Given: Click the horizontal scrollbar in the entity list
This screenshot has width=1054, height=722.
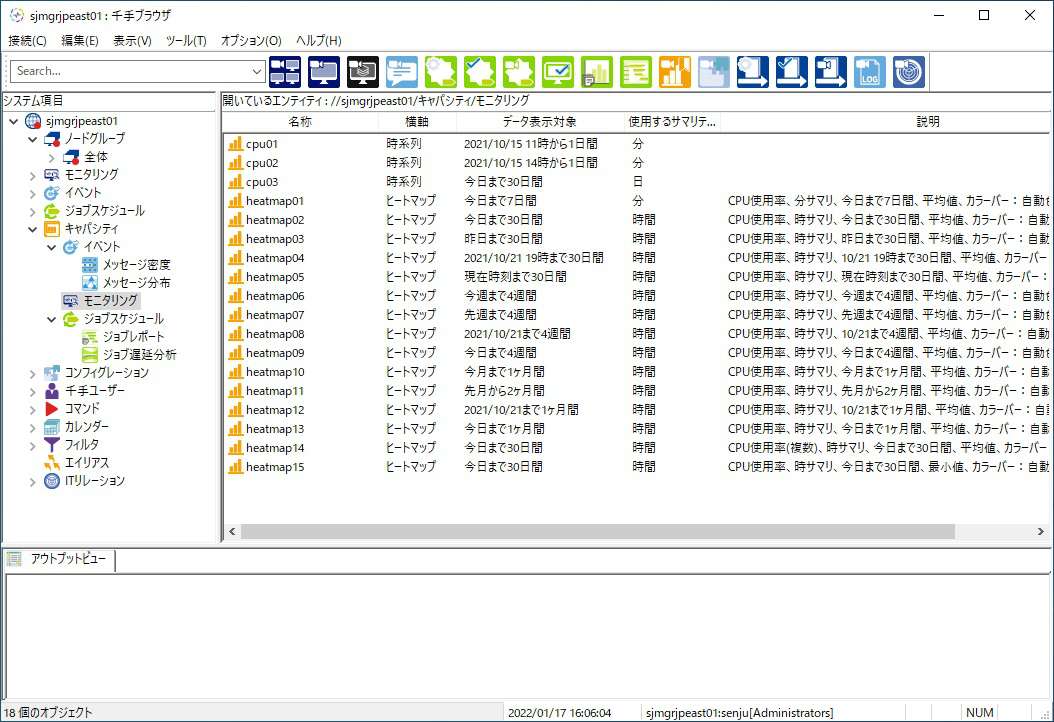Looking at the screenshot, I should tap(598, 532).
